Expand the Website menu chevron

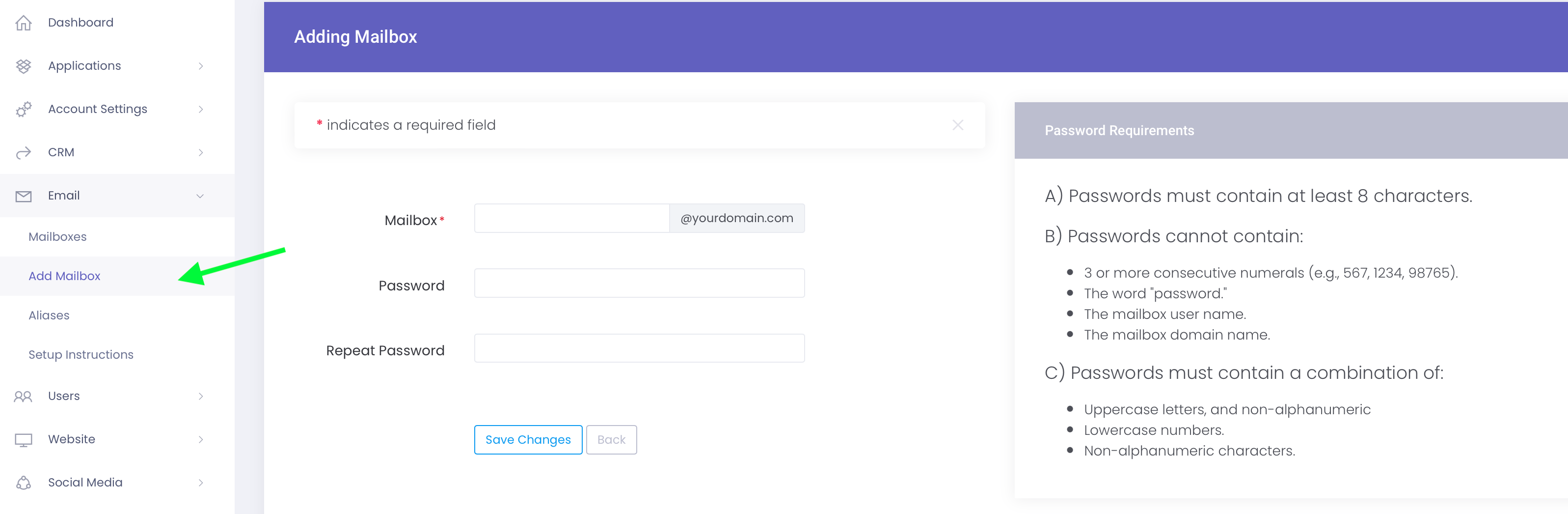click(x=200, y=440)
